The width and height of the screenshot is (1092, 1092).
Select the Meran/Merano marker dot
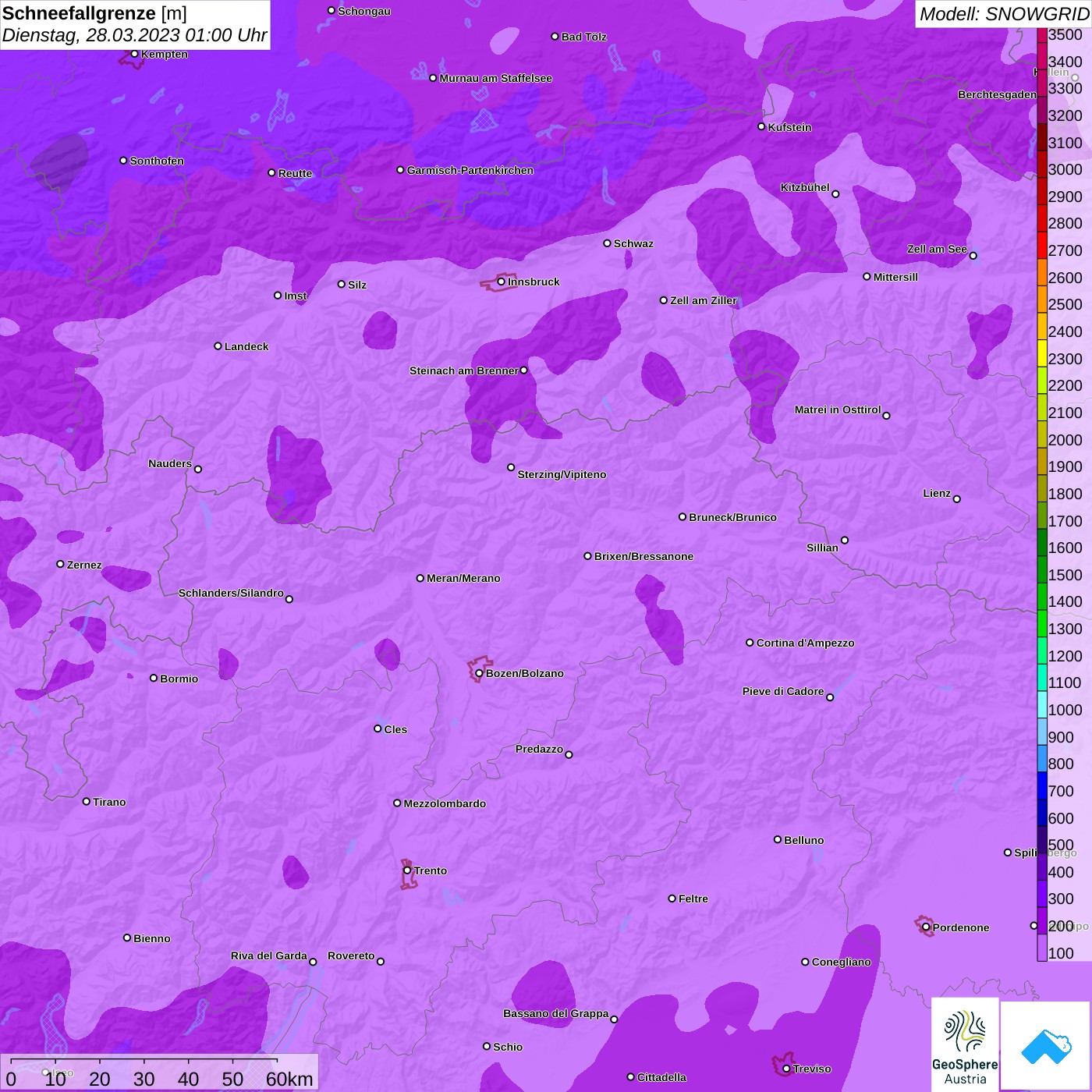pos(420,579)
